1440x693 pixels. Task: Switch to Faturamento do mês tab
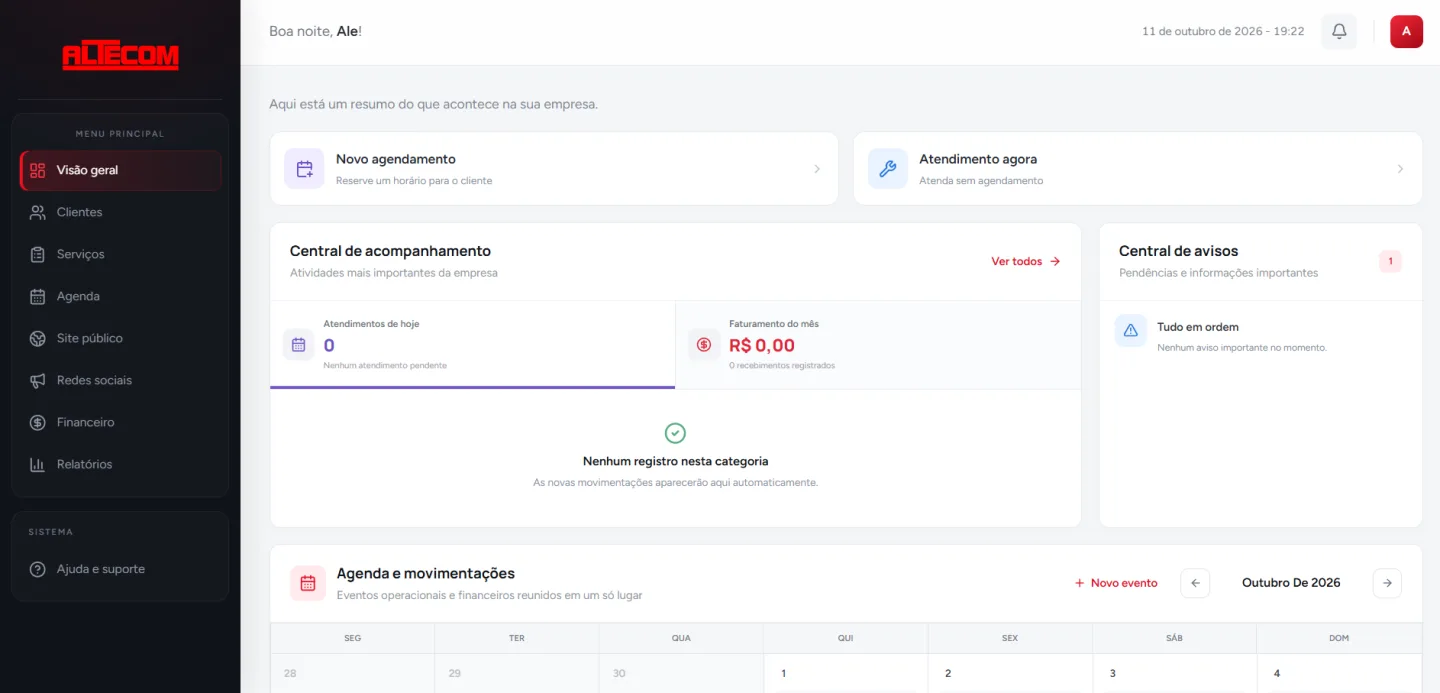coord(878,345)
